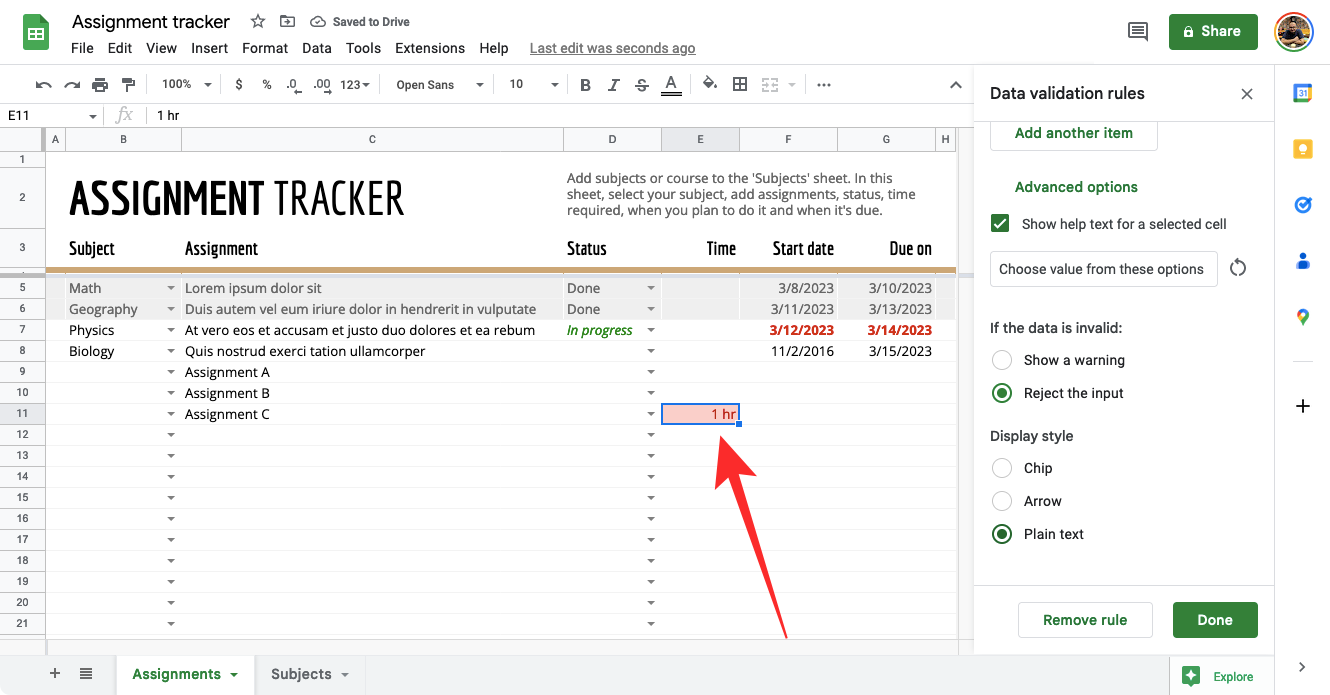Reset the help text with refresh icon
Screen dimensions: 1330x695
(x=1238, y=268)
